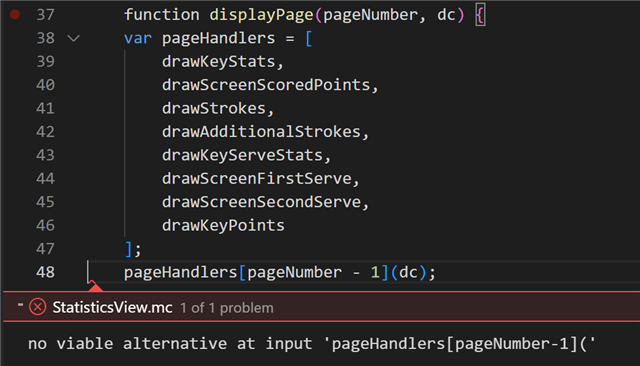This screenshot has width=640, height=366.
Task: Click the opening curly brace on line 37
Action: click(480, 16)
